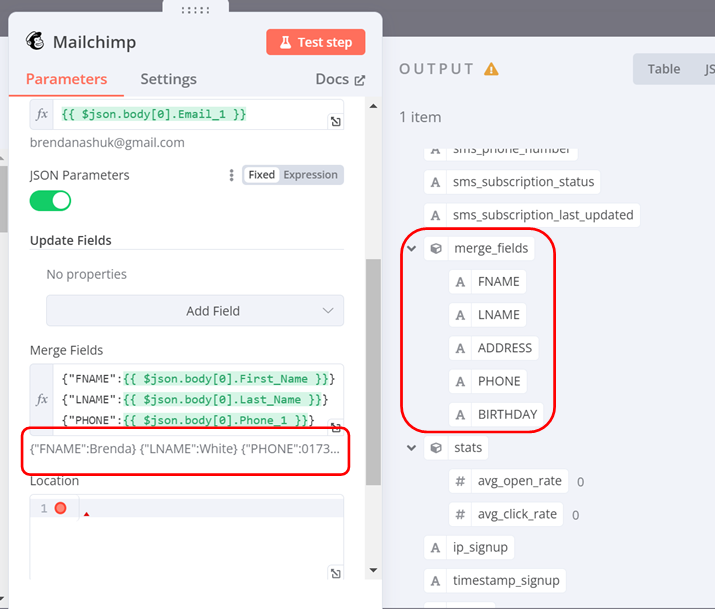Select the avg_open_rate field
Viewport: 715px width, 610px height.
coord(508,481)
